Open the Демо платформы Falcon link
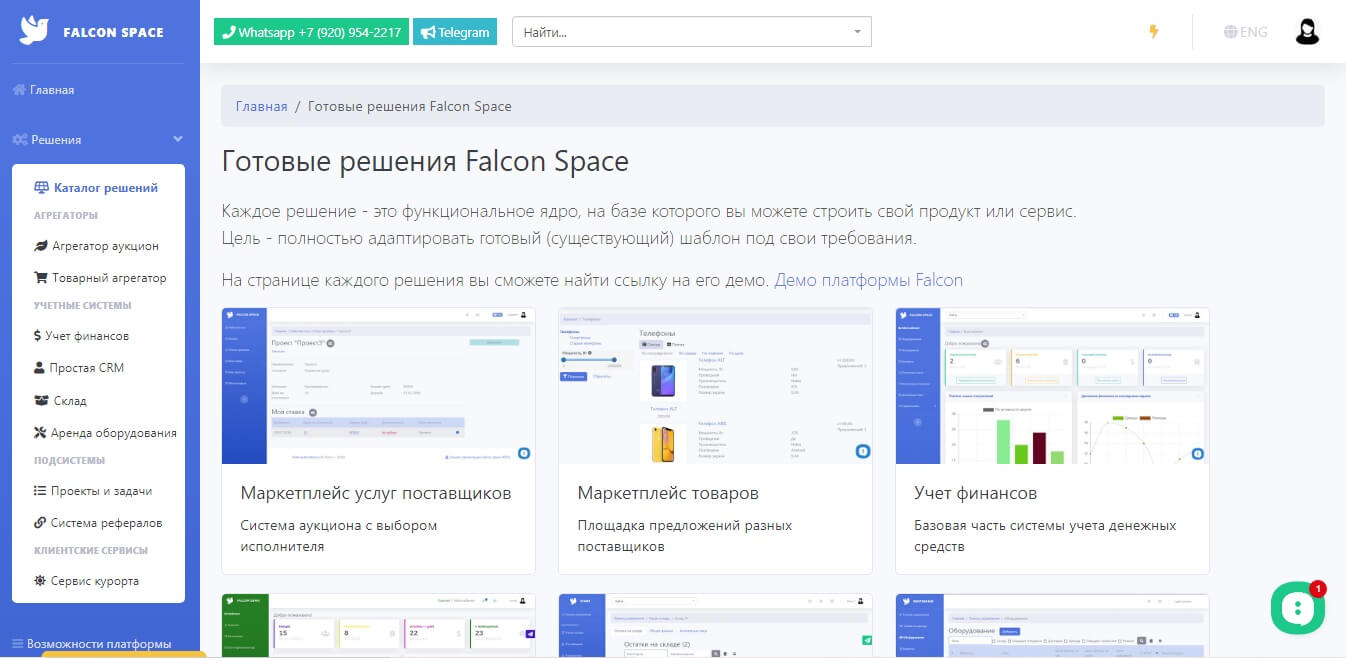 [x=869, y=280]
